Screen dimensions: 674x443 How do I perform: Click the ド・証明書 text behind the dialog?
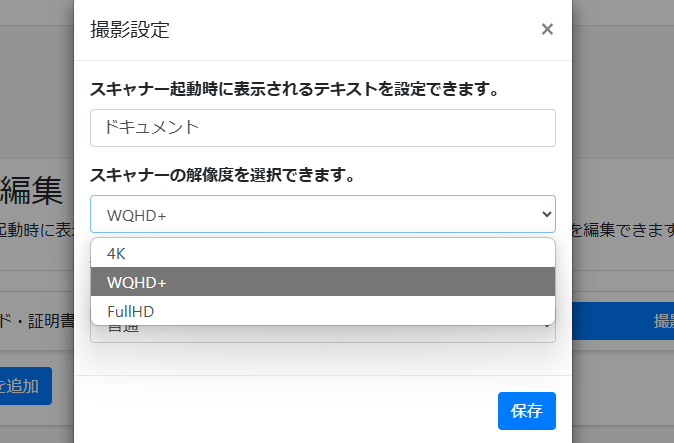(x=36, y=321)
